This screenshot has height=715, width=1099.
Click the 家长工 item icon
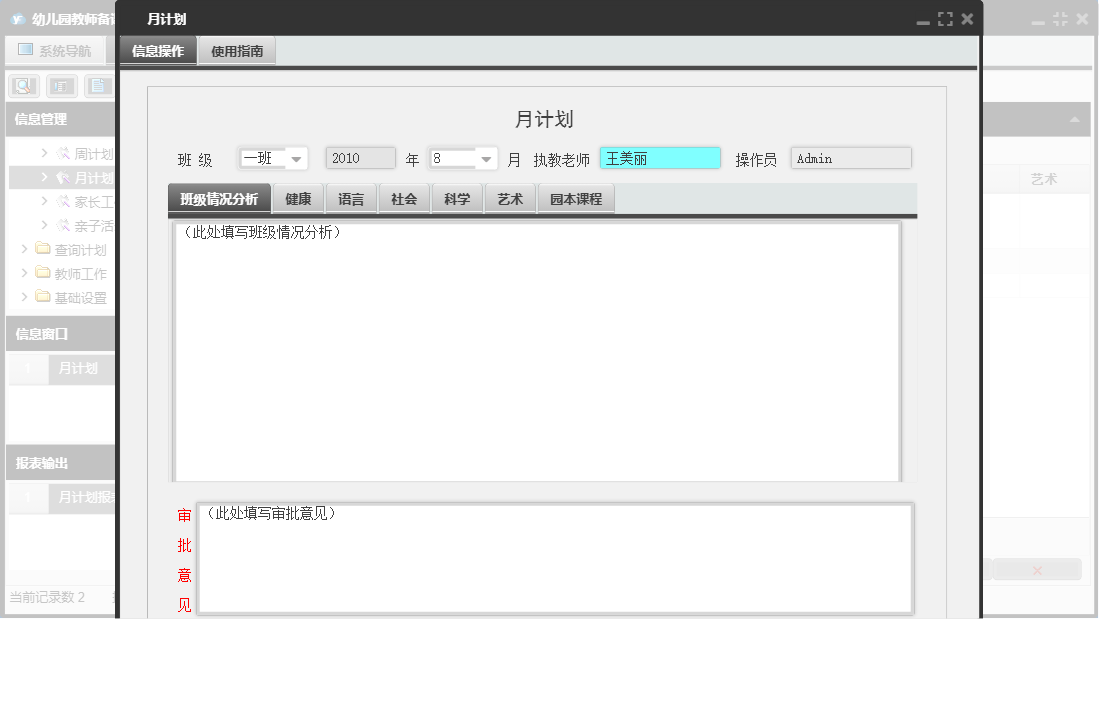[x=63, y=201]
